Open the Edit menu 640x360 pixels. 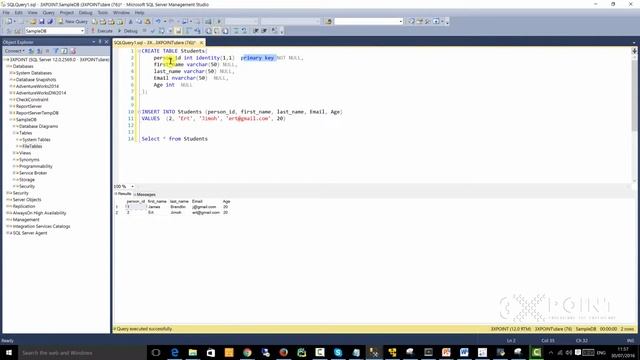19,13
